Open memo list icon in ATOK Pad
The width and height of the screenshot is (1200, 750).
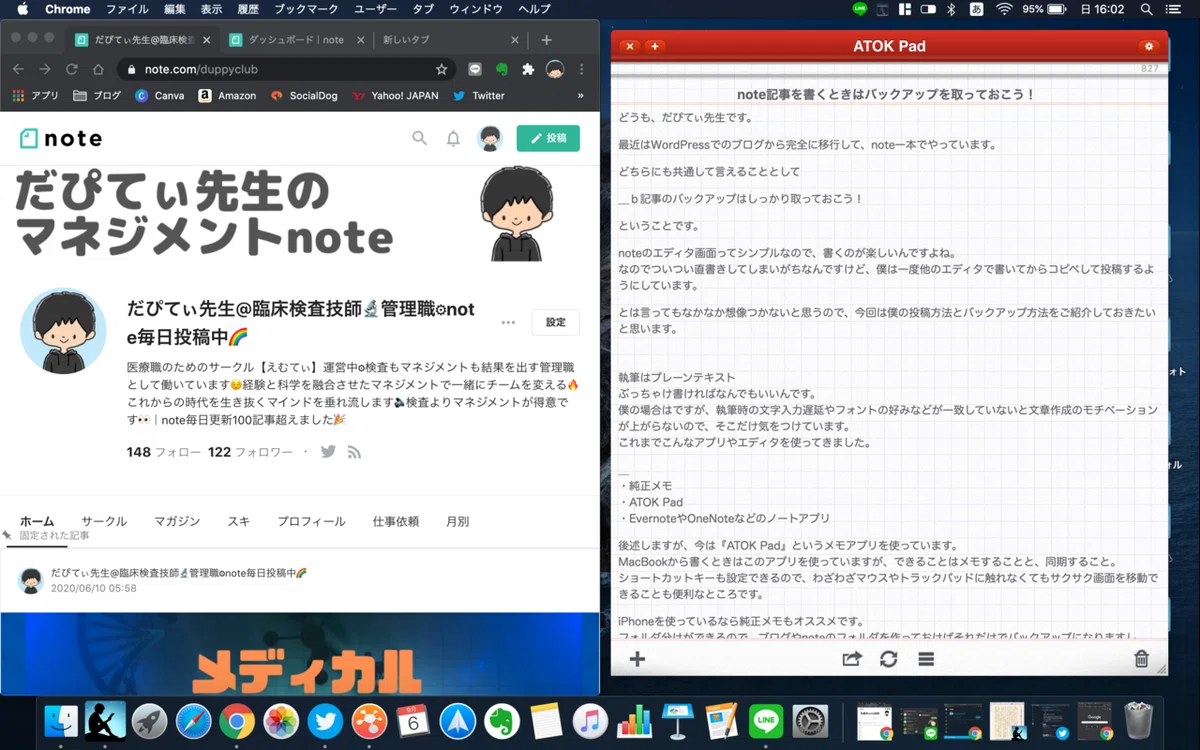pyautogui.click(x=926, y=659)
